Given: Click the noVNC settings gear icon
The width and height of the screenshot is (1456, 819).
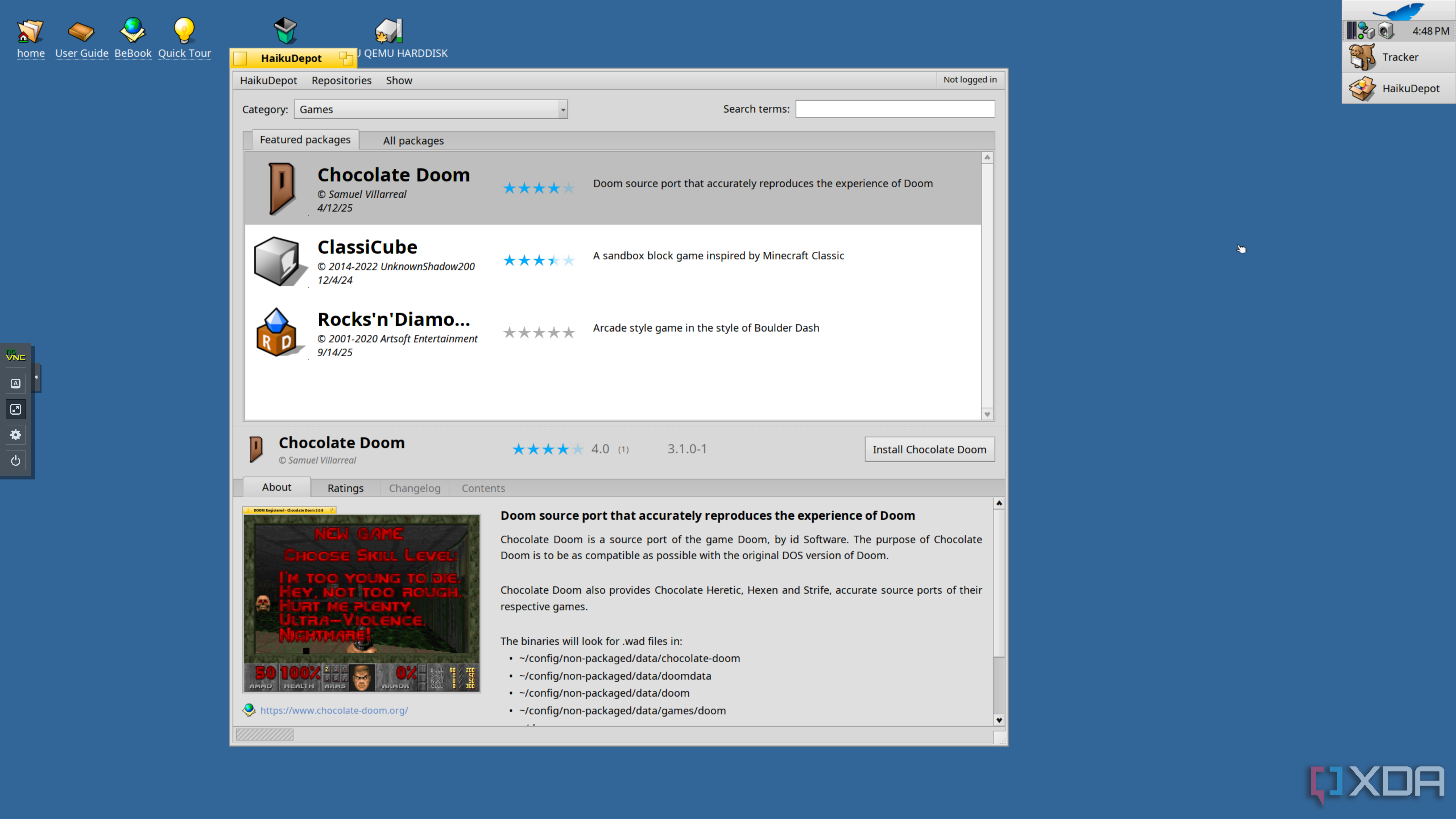Looking at the screenshot, I should (x=16, y=435).
